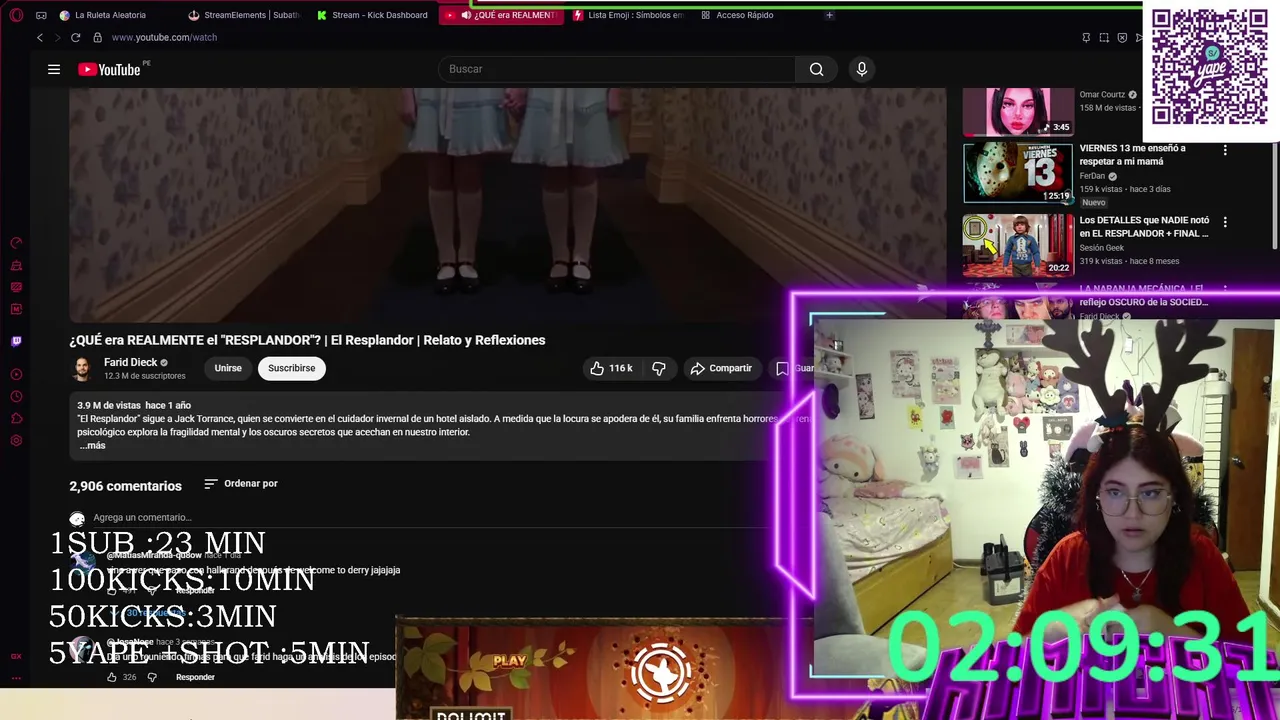
Task: Click the YouTube logo
Action: [x=109, y=69]
